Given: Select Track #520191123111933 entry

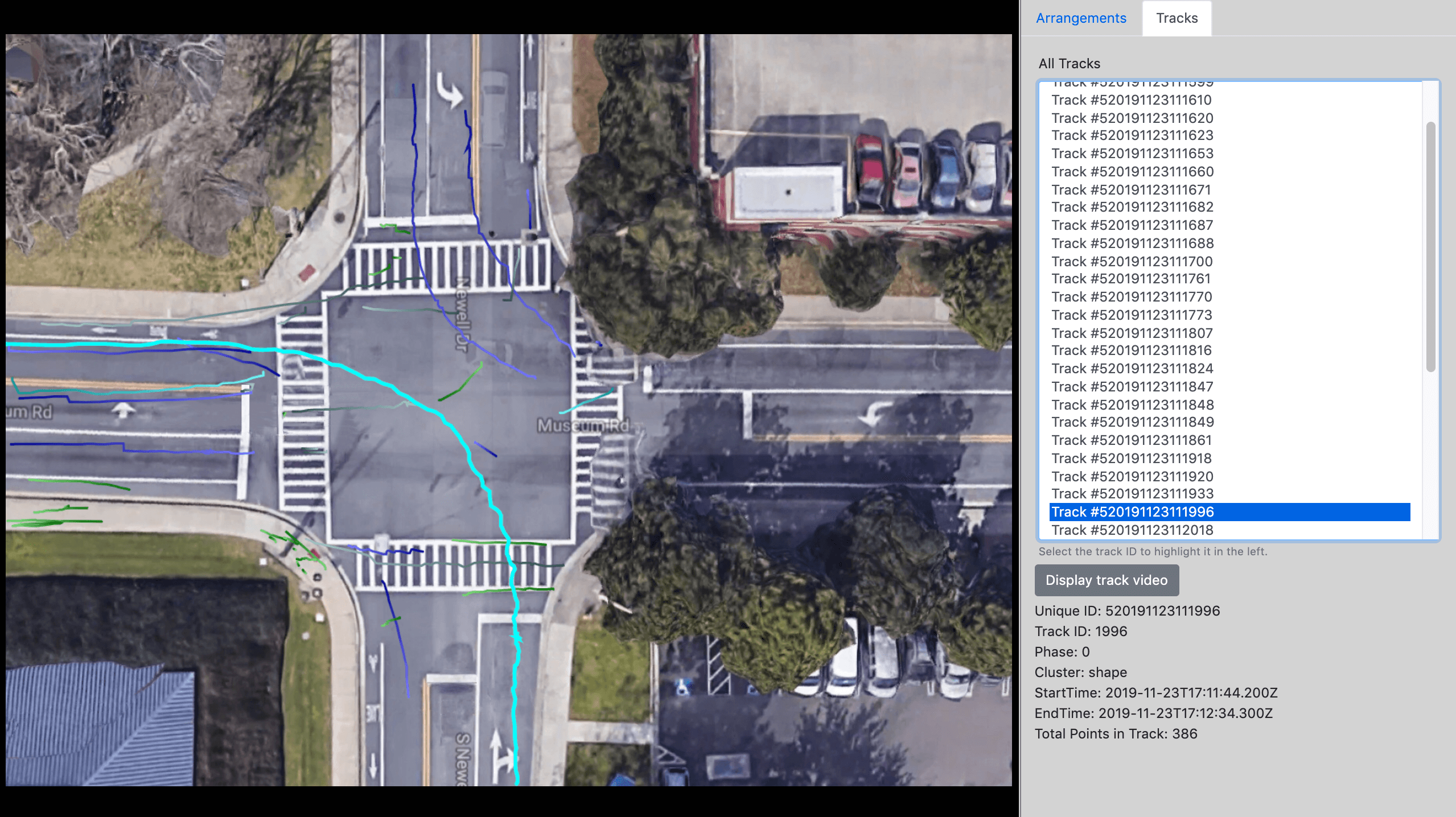Looking at the screenshot, I should click(1132, 494).
